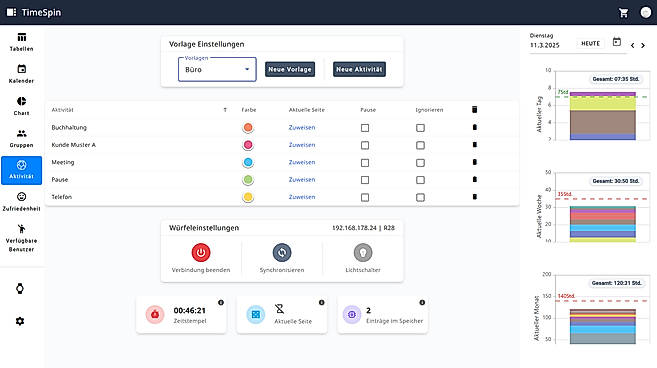Click the Zeitstempel timer icon
The height and width of the screenshot is (368, 657).
pos(155,315)
